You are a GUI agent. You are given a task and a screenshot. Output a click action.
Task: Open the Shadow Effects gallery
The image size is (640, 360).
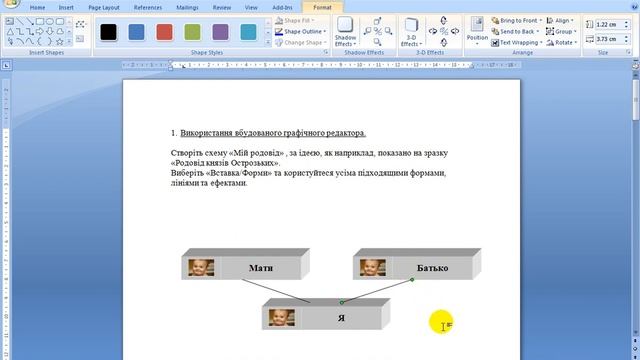345,32
